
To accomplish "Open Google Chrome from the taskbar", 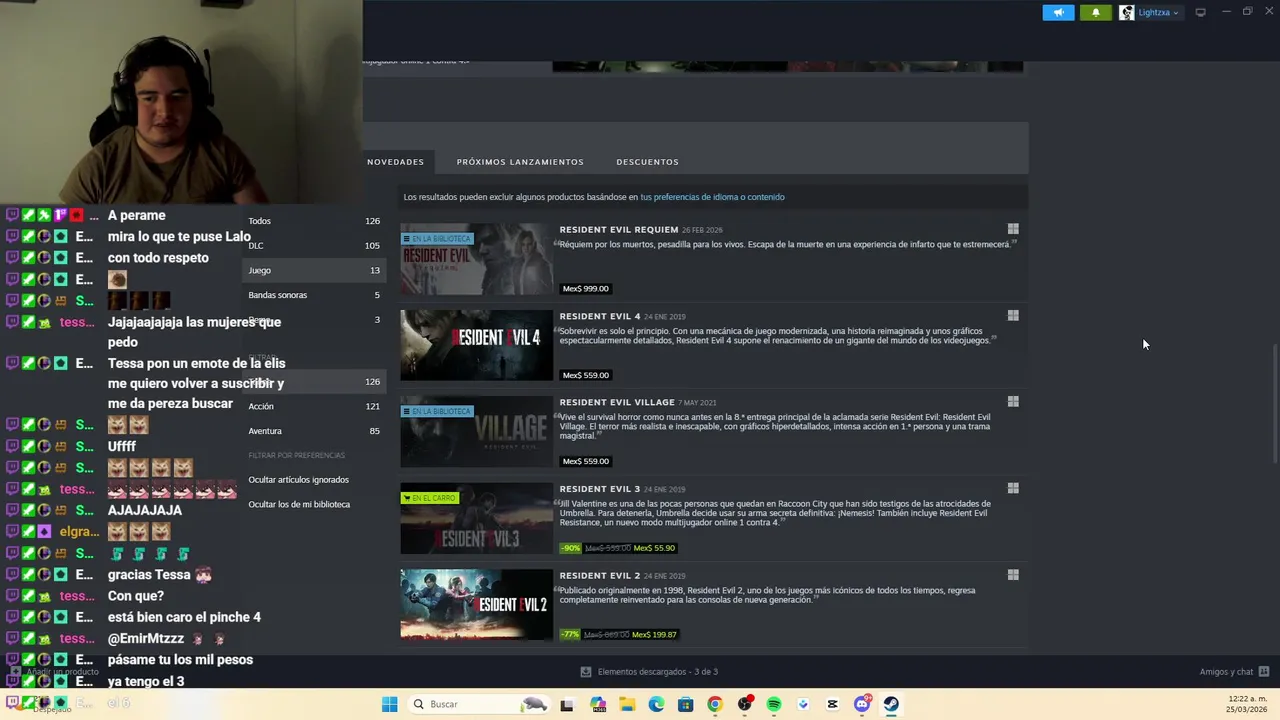I will (714, 704).
